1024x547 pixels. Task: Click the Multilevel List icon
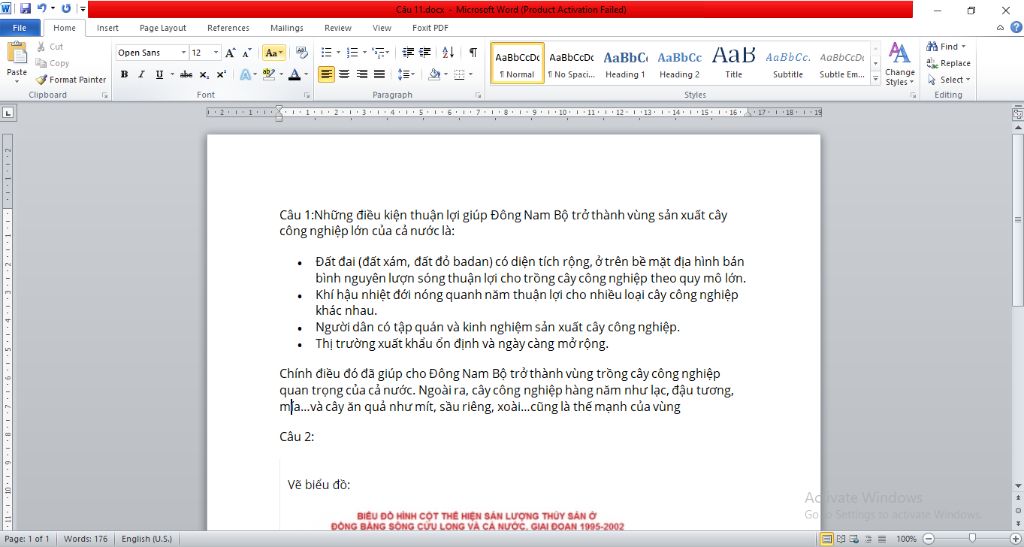point(377,53)
